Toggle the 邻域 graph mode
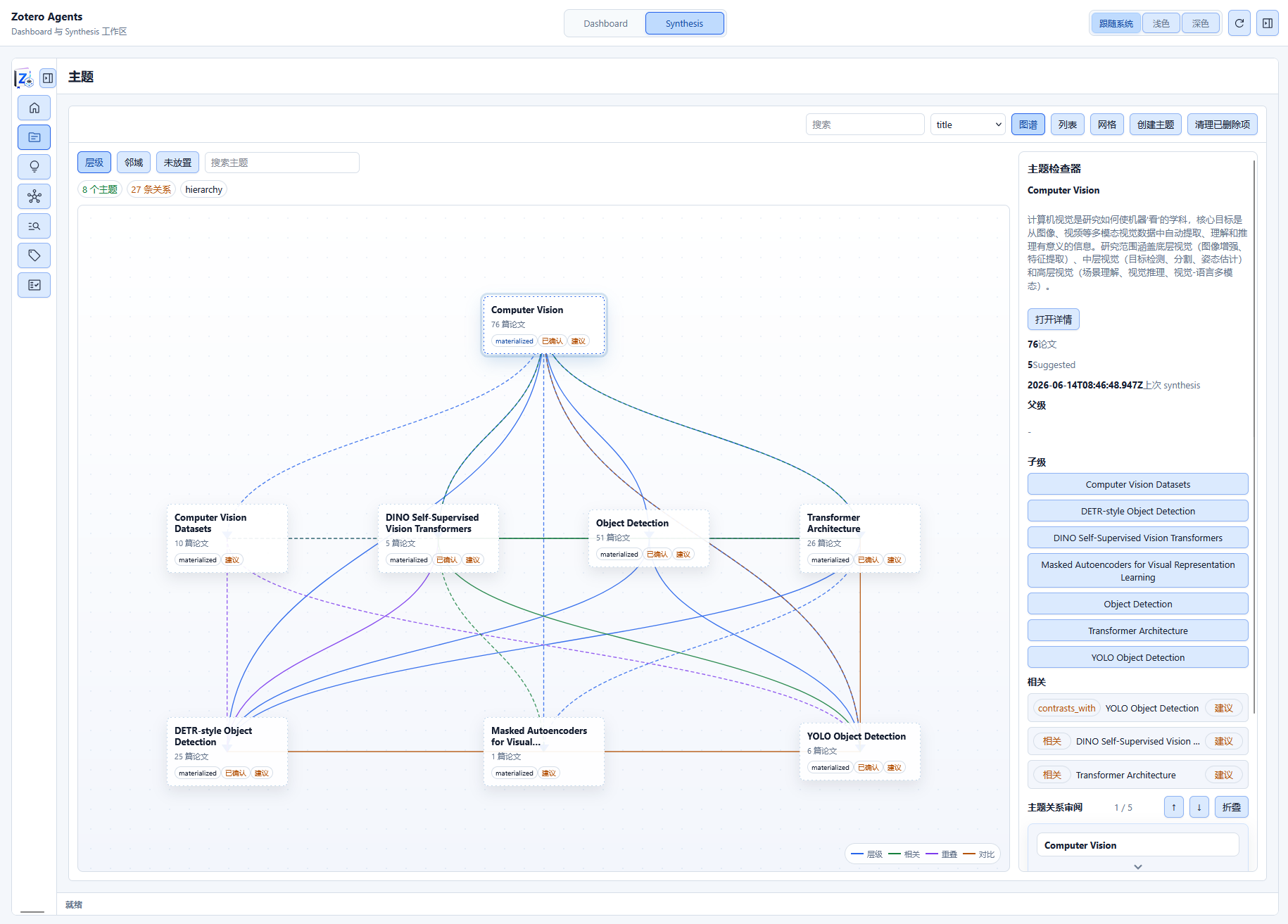Image resolution: width=1288 pixels, height=924 pixels. coord(134,163)
